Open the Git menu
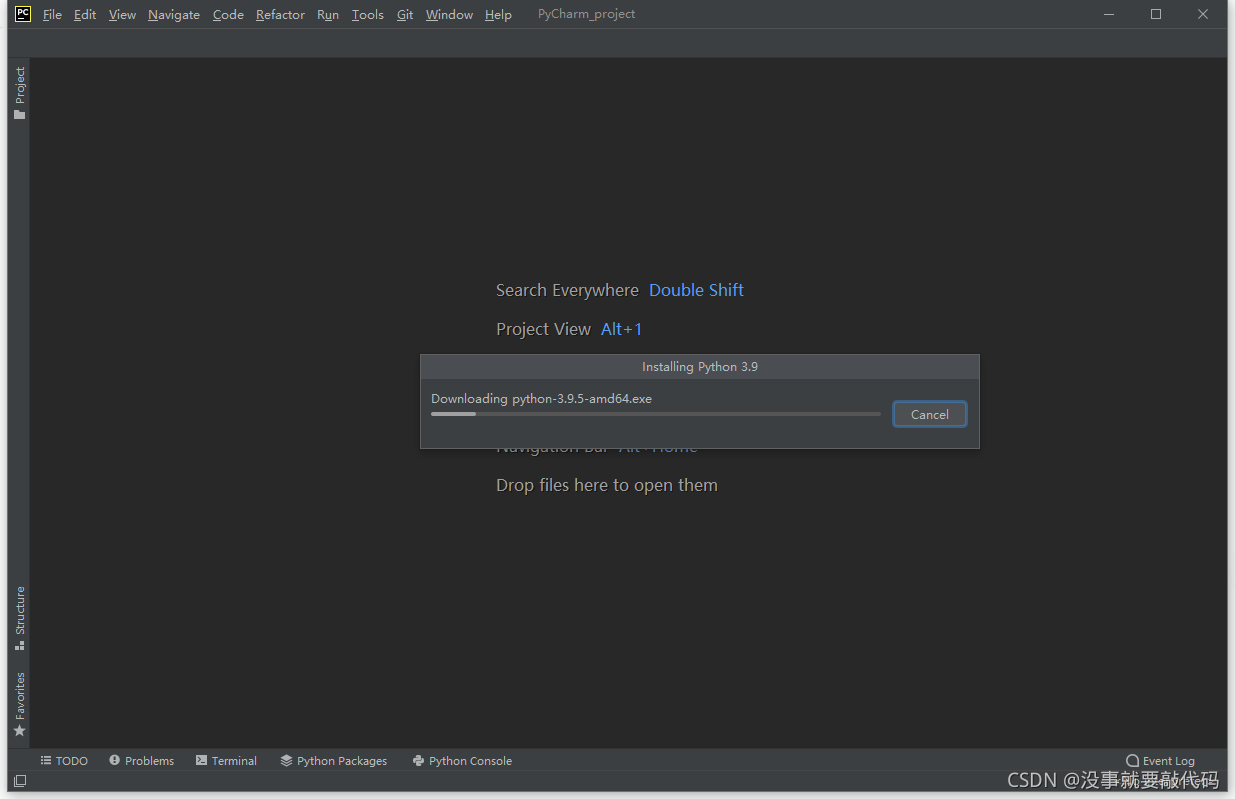 404,14
